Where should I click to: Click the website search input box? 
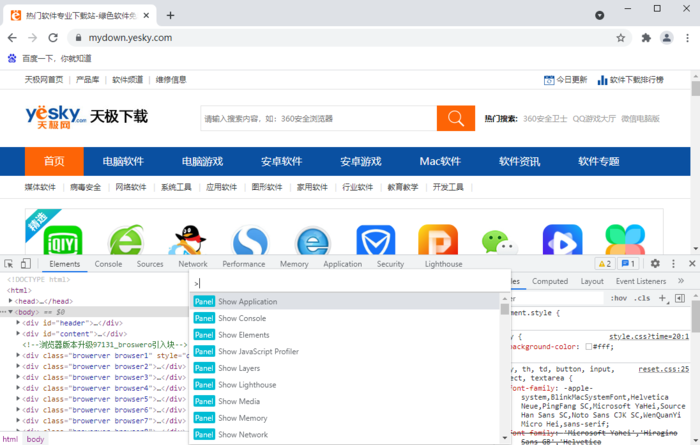click(318, 118)
